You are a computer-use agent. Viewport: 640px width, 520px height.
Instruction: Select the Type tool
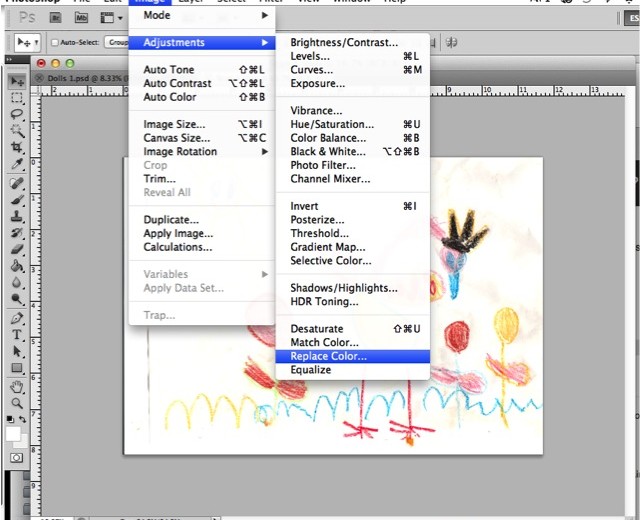point(17,335)
